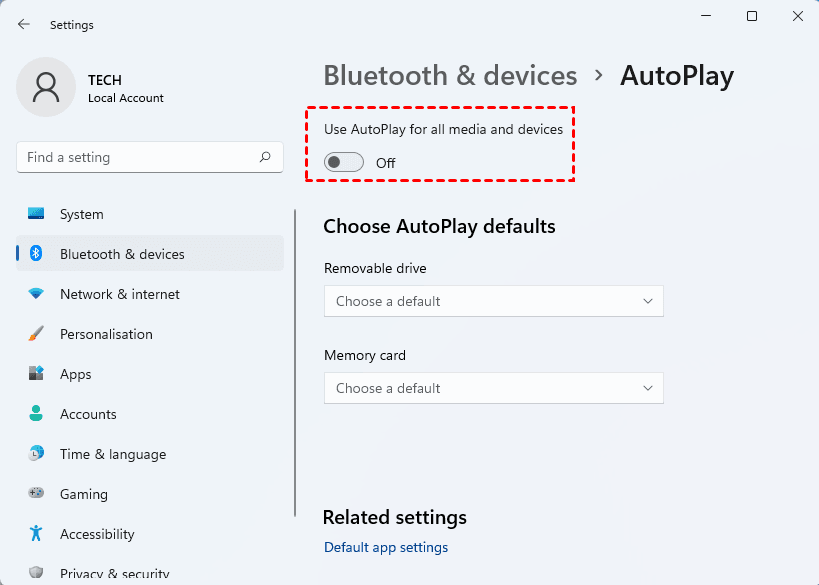Click the Gaming controller icon
Viewport: 819px width, 585px height.
pyautogui.click(x=36, y=494)
